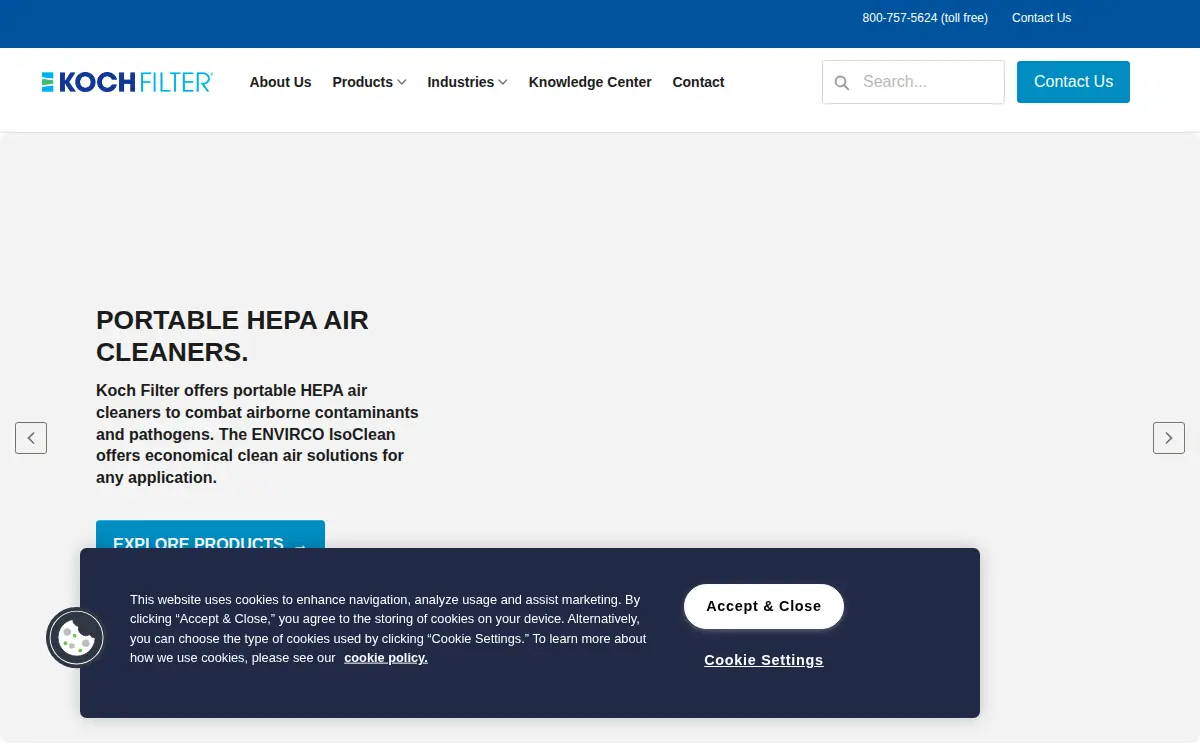The image size is (1200, 750).
Task: Click the Koch Filter logo
Action: [127, 82]
